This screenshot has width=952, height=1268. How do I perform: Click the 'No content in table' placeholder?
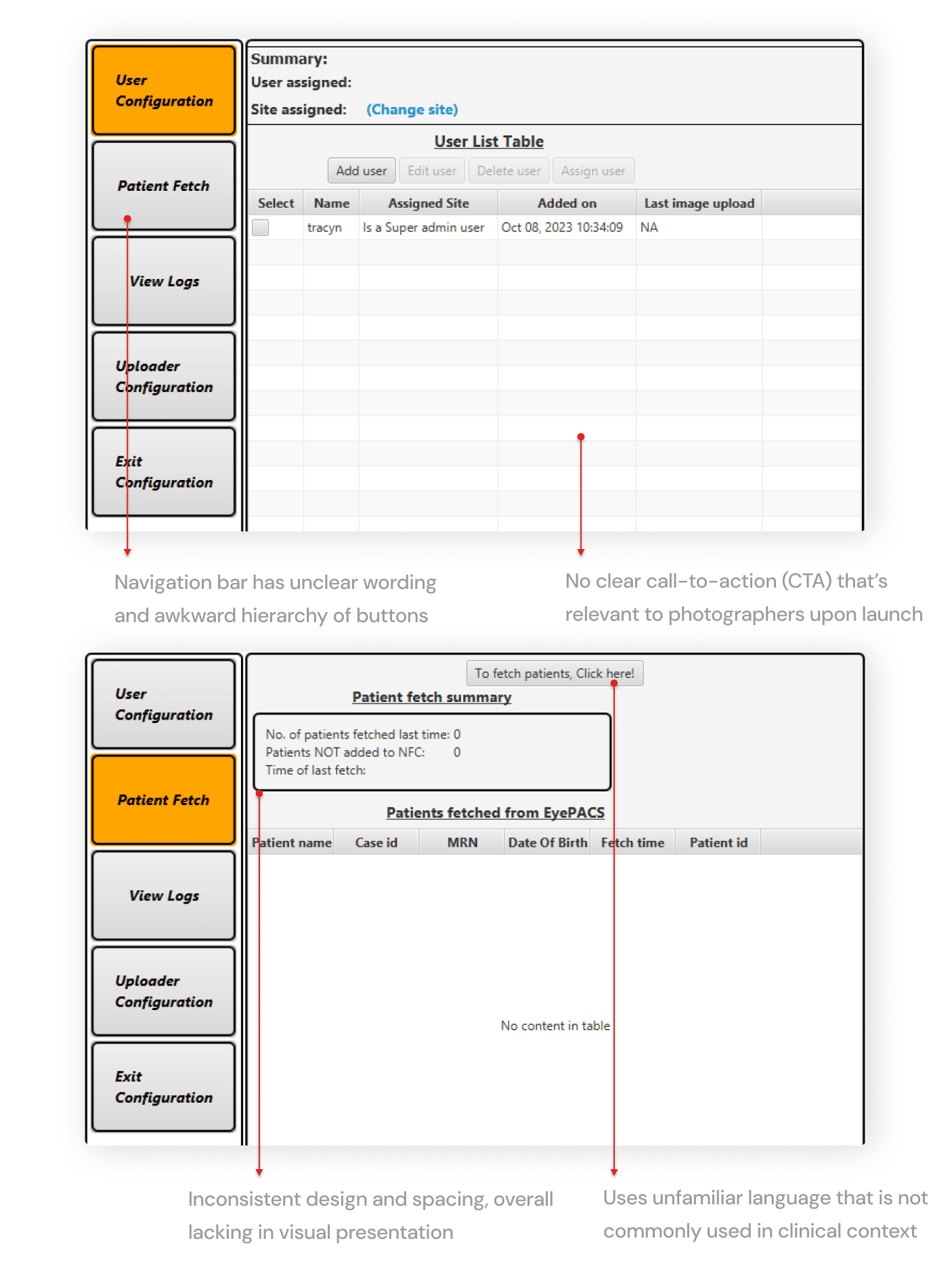point(555,1026)
